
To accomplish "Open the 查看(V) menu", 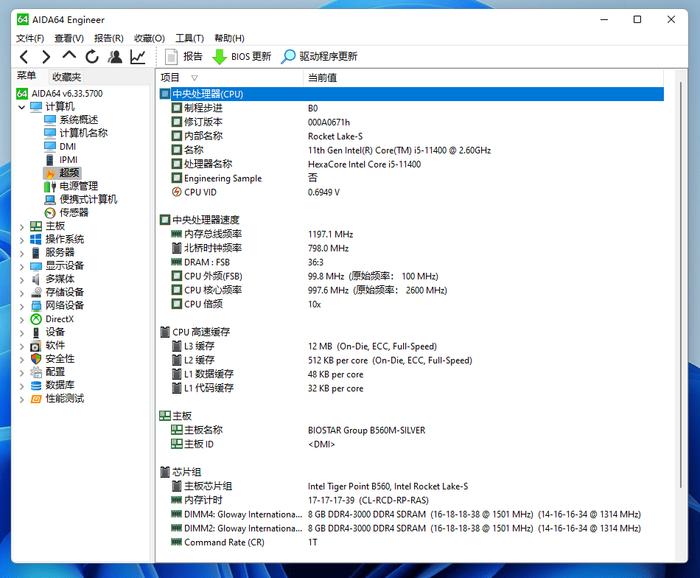I will (69, 38).
